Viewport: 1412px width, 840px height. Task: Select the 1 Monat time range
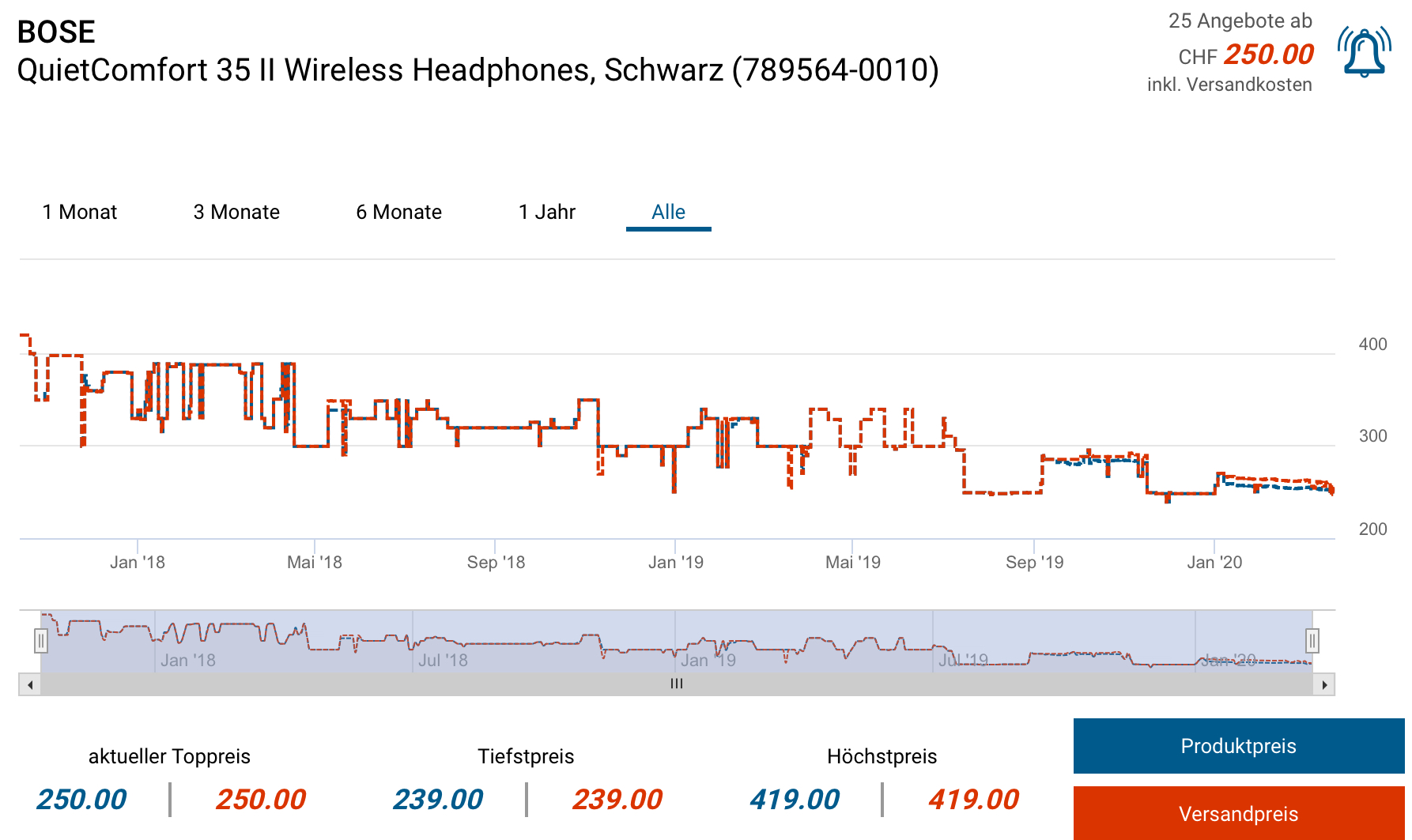(x=80, y=212)
